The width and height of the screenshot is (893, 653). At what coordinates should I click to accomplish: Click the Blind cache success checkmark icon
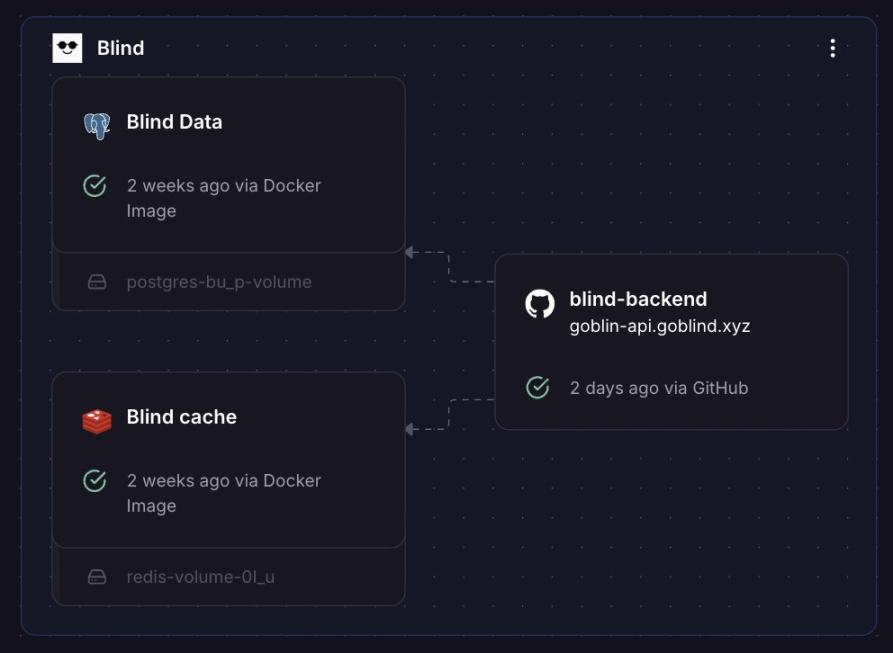[x=95, y=481]
